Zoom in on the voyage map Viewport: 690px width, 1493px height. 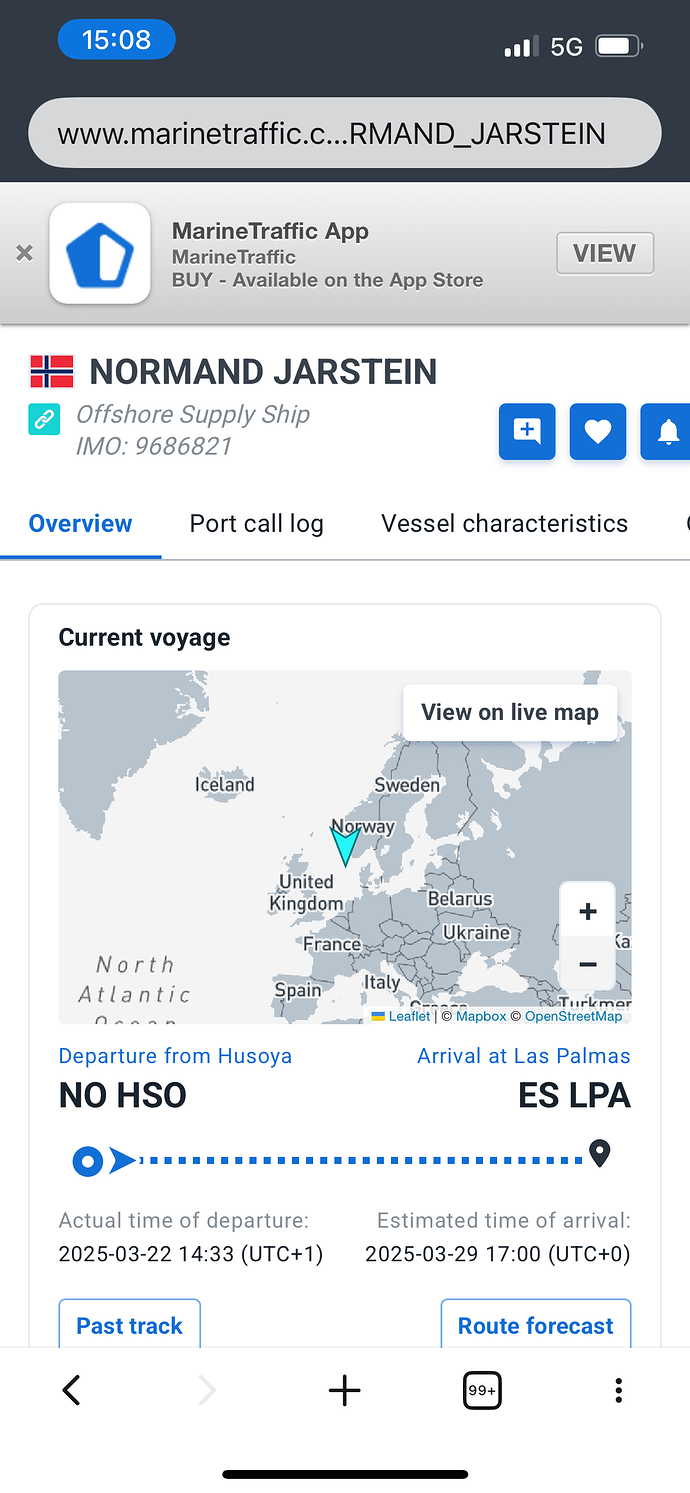click(587, 911)
